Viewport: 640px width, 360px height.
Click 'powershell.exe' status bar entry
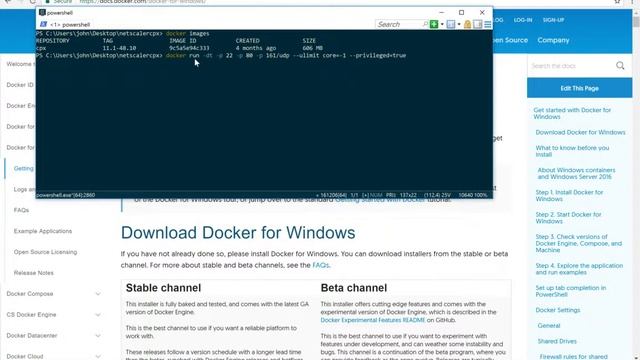tap(65, 195)
